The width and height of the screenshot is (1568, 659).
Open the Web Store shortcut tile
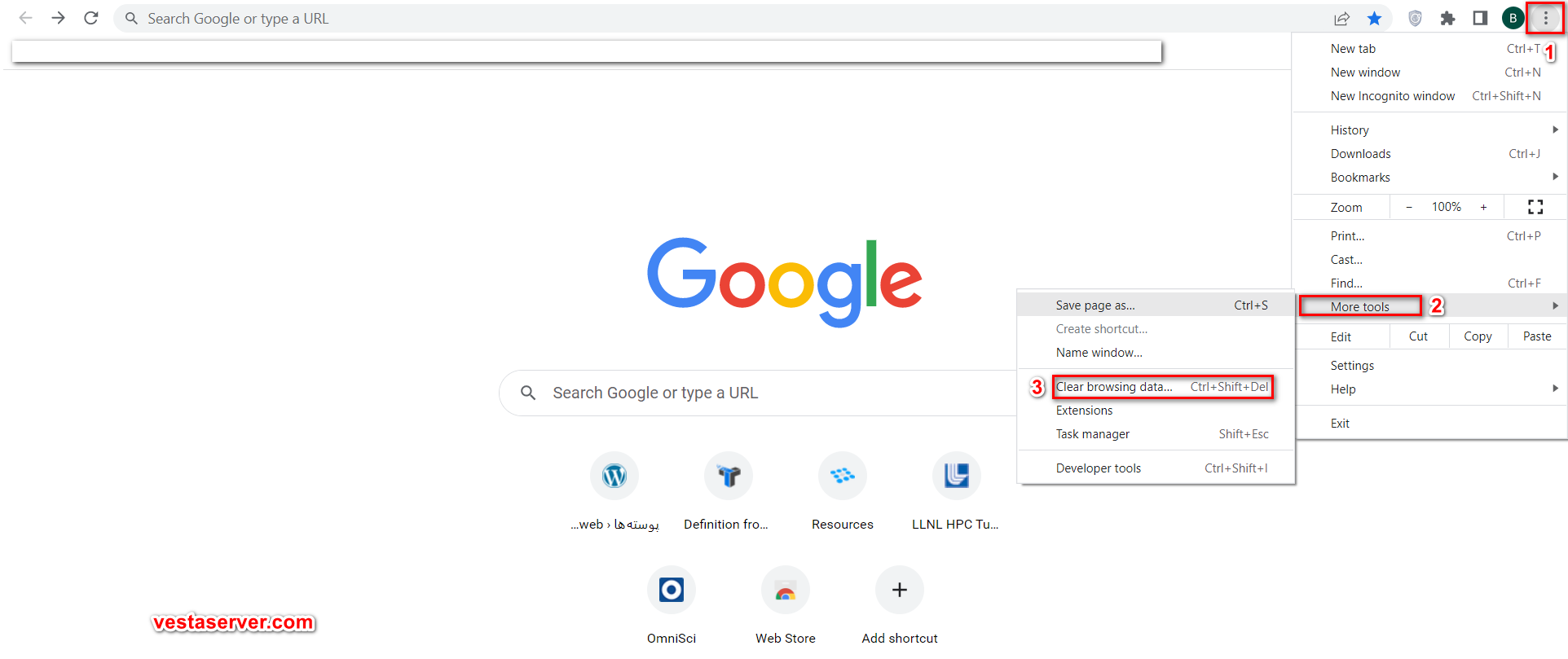pyautogui.click(x=786, y=590)
